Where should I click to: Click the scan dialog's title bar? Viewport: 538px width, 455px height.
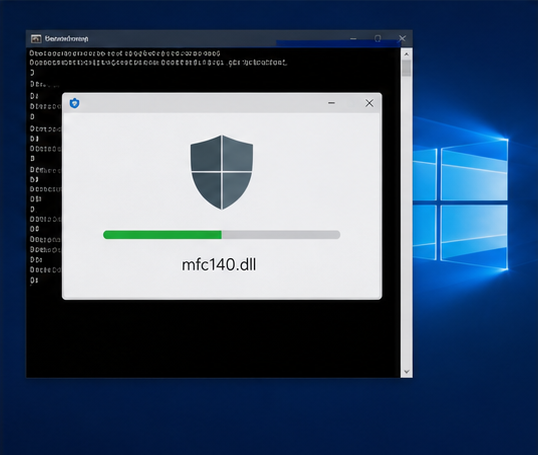tap(199, 103)
